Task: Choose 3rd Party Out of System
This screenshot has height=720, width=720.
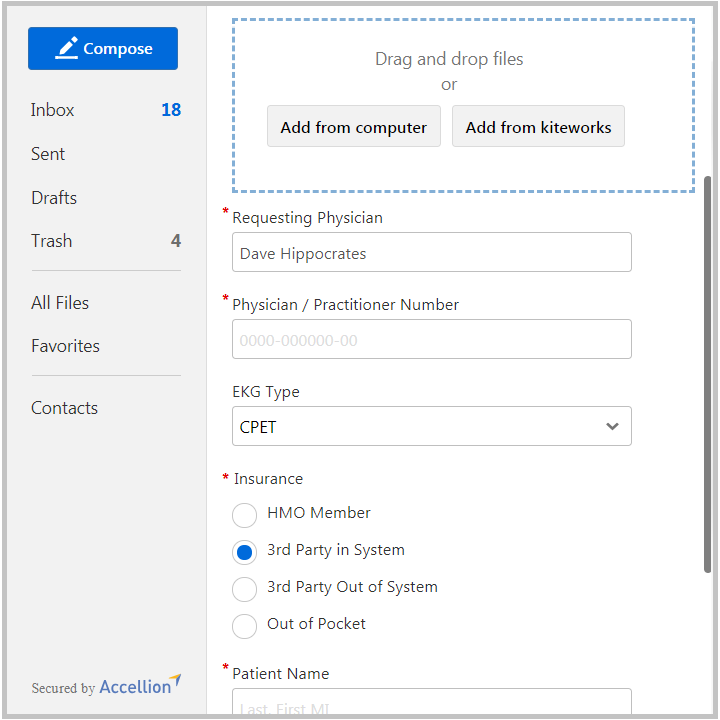Action: [x=244, y=589]
